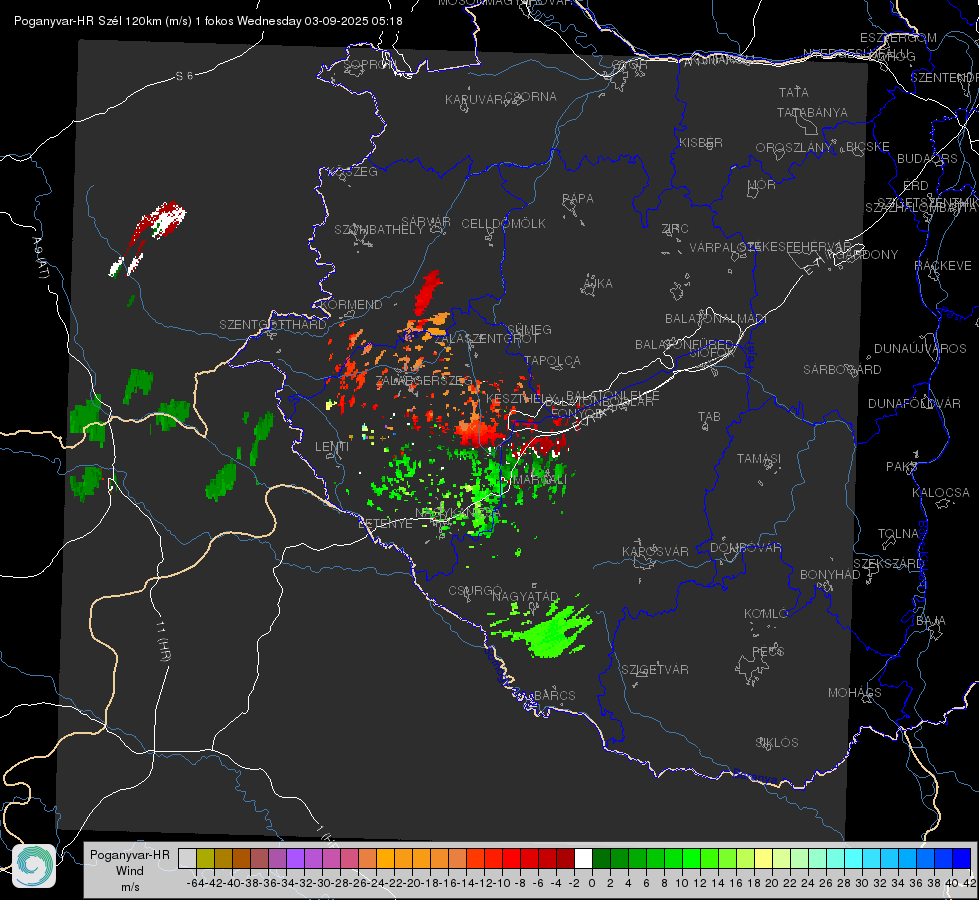979x900 pixels.
Task: Click the city label CSORNA
Action: pos(531,97)
